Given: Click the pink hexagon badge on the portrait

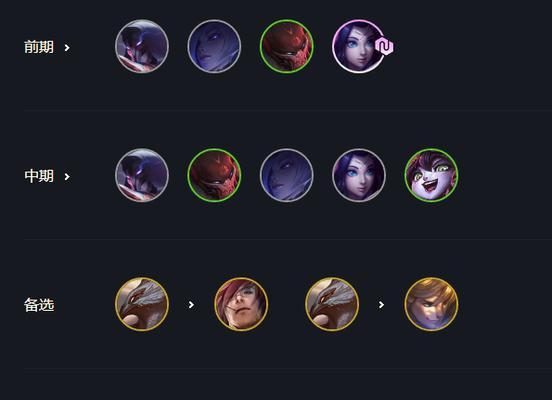Looking at the screenshot, I should point(384,46).
